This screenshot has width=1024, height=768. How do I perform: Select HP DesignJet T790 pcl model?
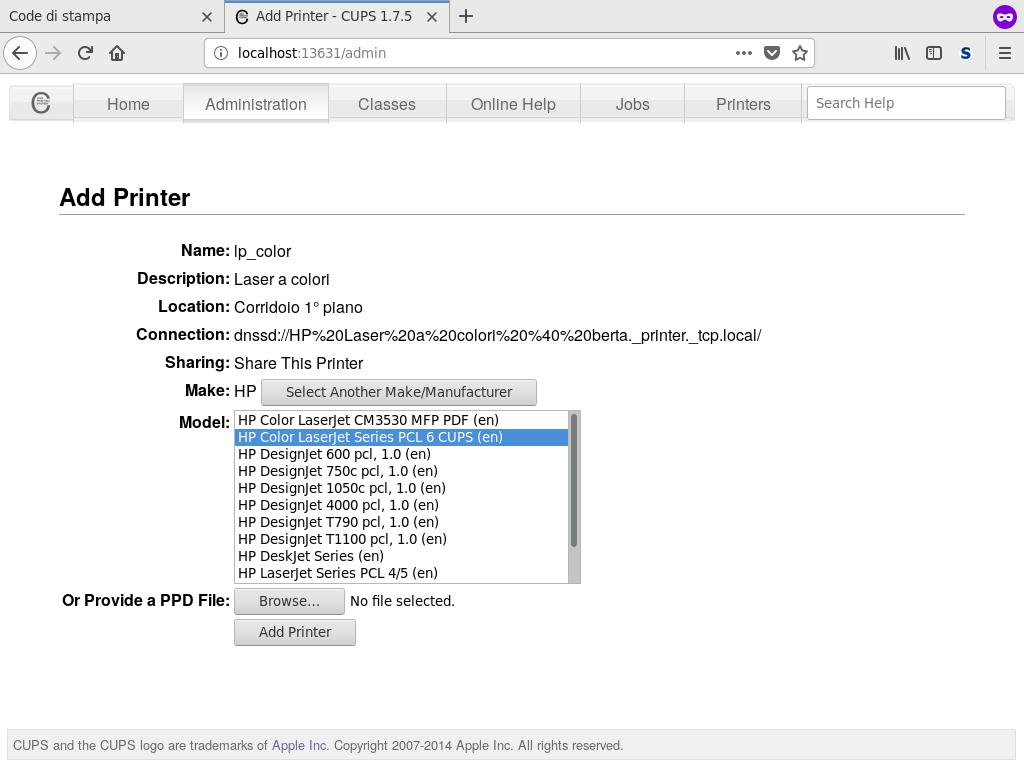pos(401,522)
